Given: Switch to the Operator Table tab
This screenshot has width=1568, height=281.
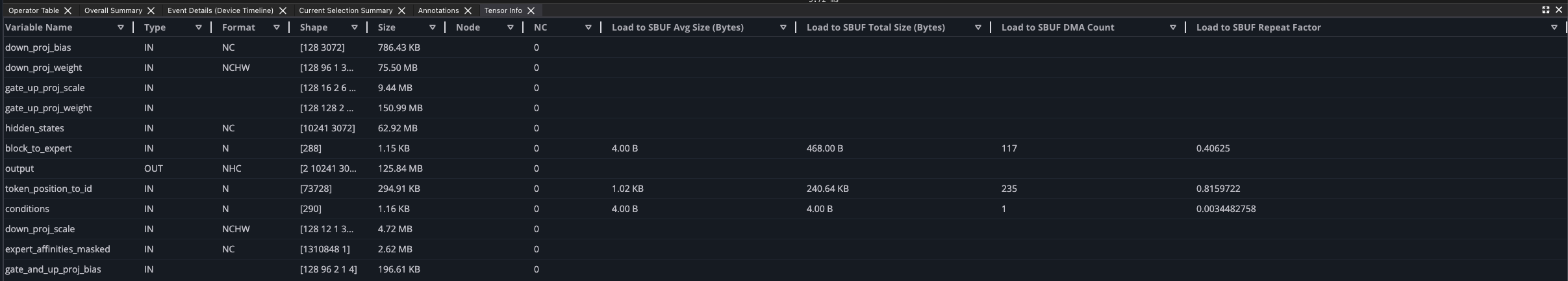Looking at the screenshot, I should 33,11.
